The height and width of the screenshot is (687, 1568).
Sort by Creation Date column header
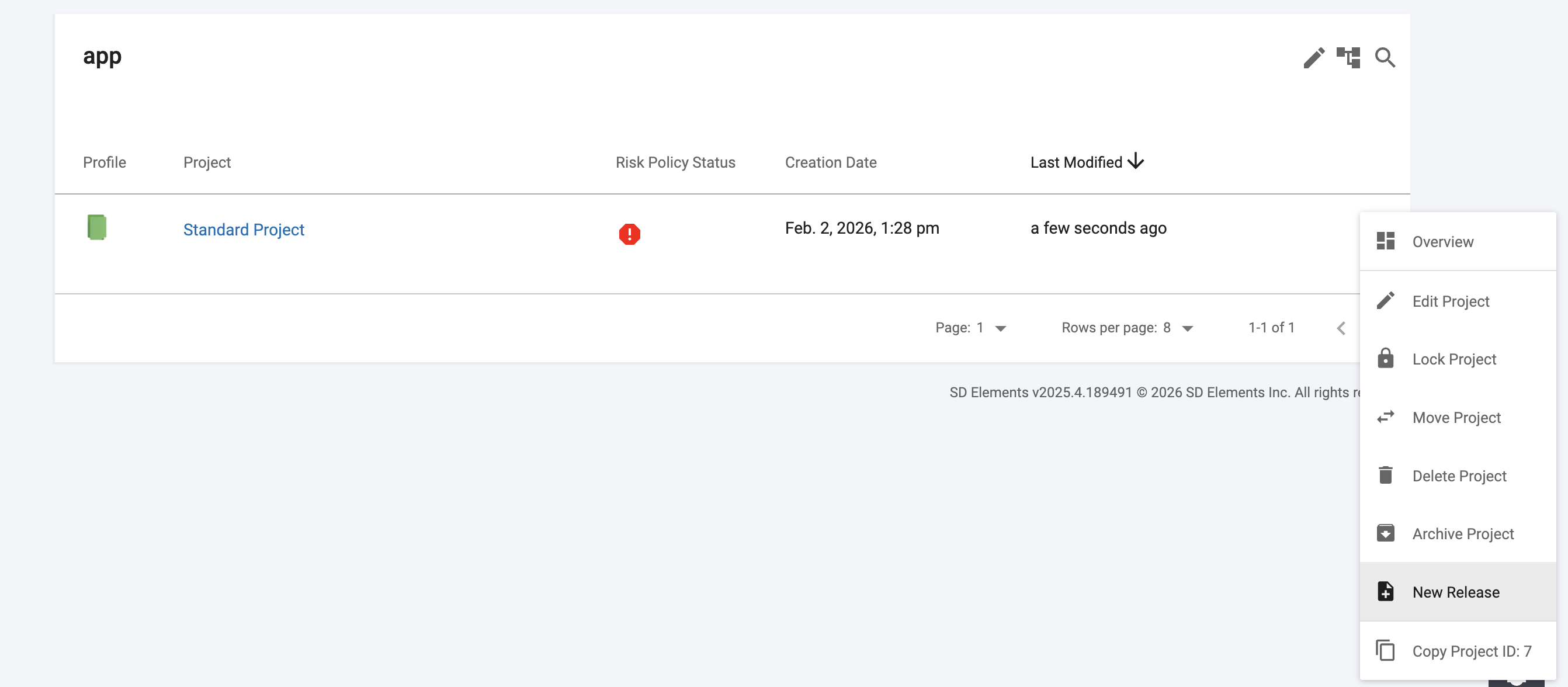click(x=830, y=162)
